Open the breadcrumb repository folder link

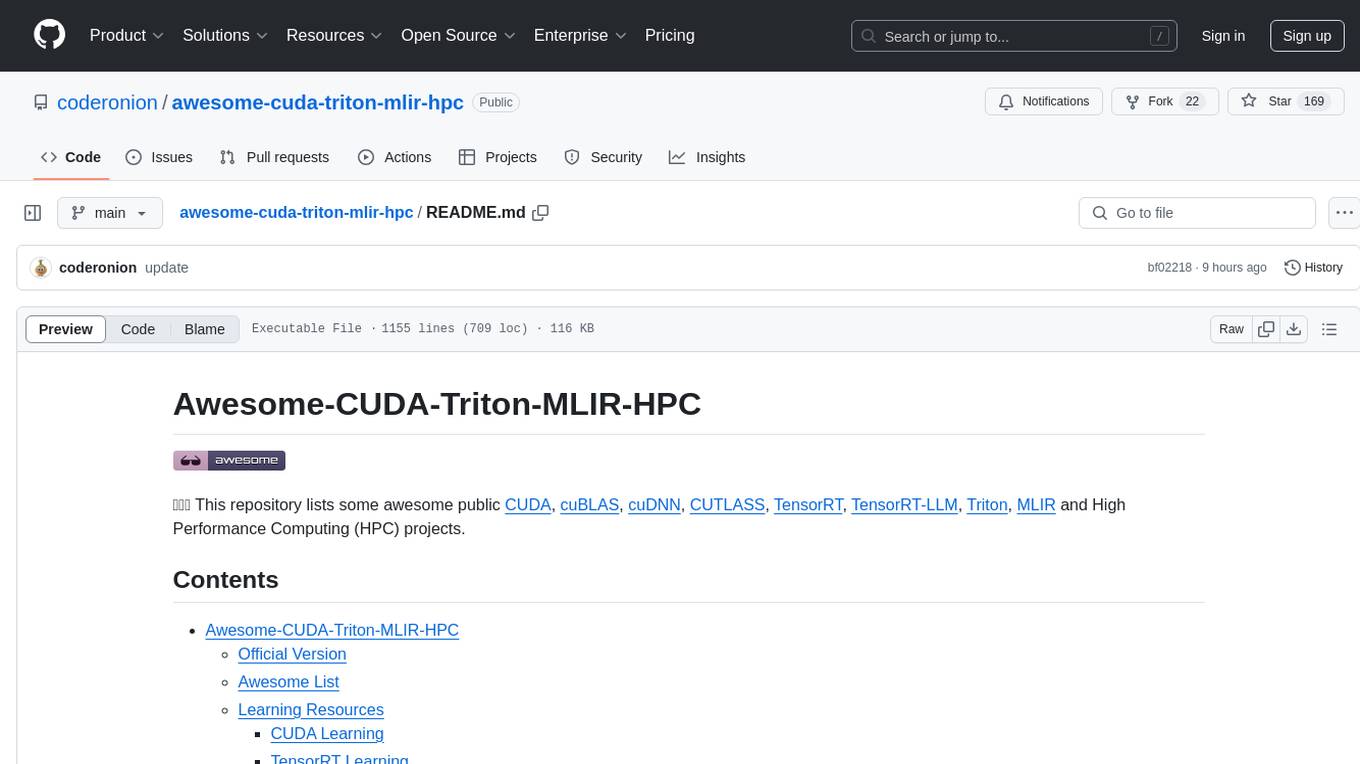[x=296, y=212]
